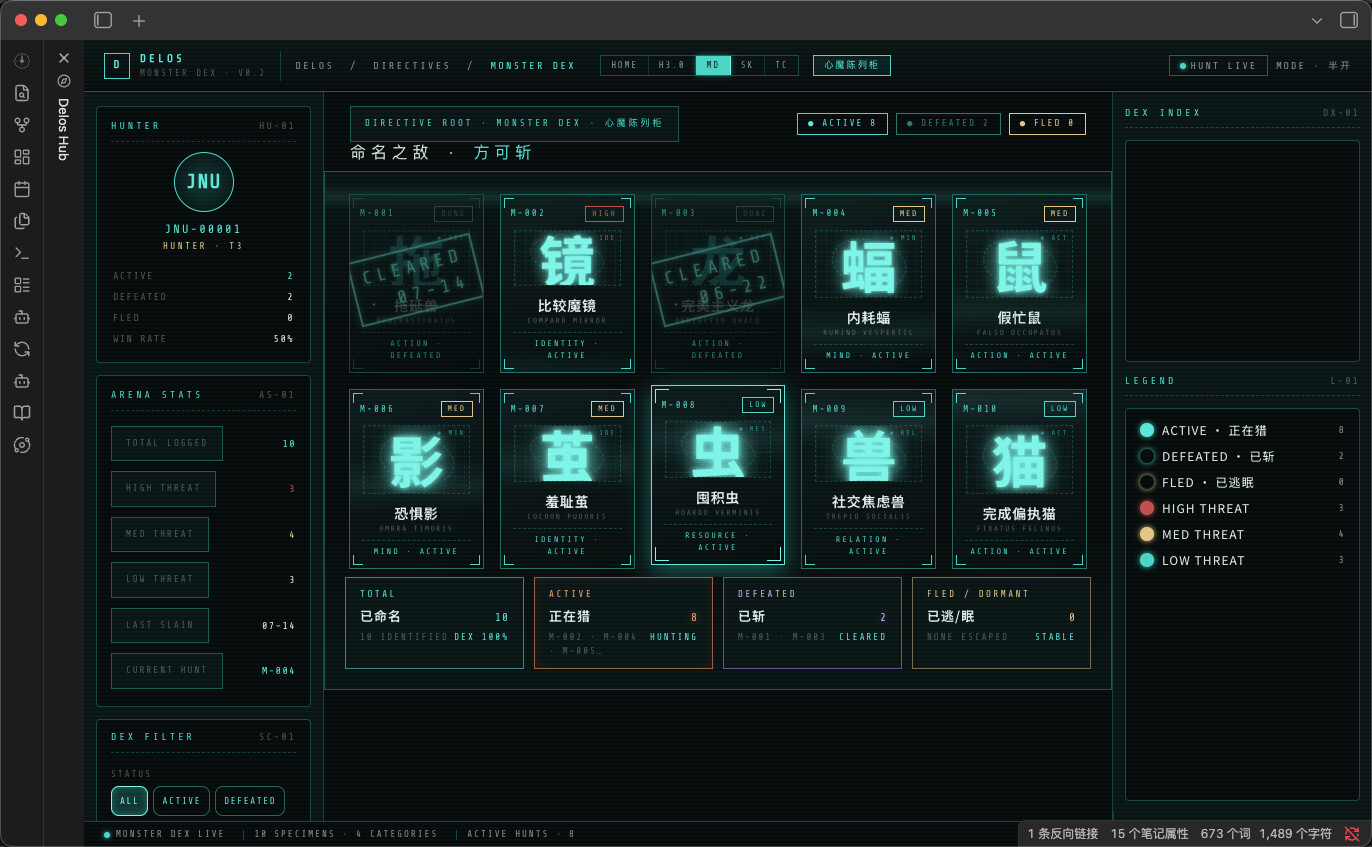
Task: Select the DEFEATED status filter in Dex Filter
Action: [x=250, y=801]
